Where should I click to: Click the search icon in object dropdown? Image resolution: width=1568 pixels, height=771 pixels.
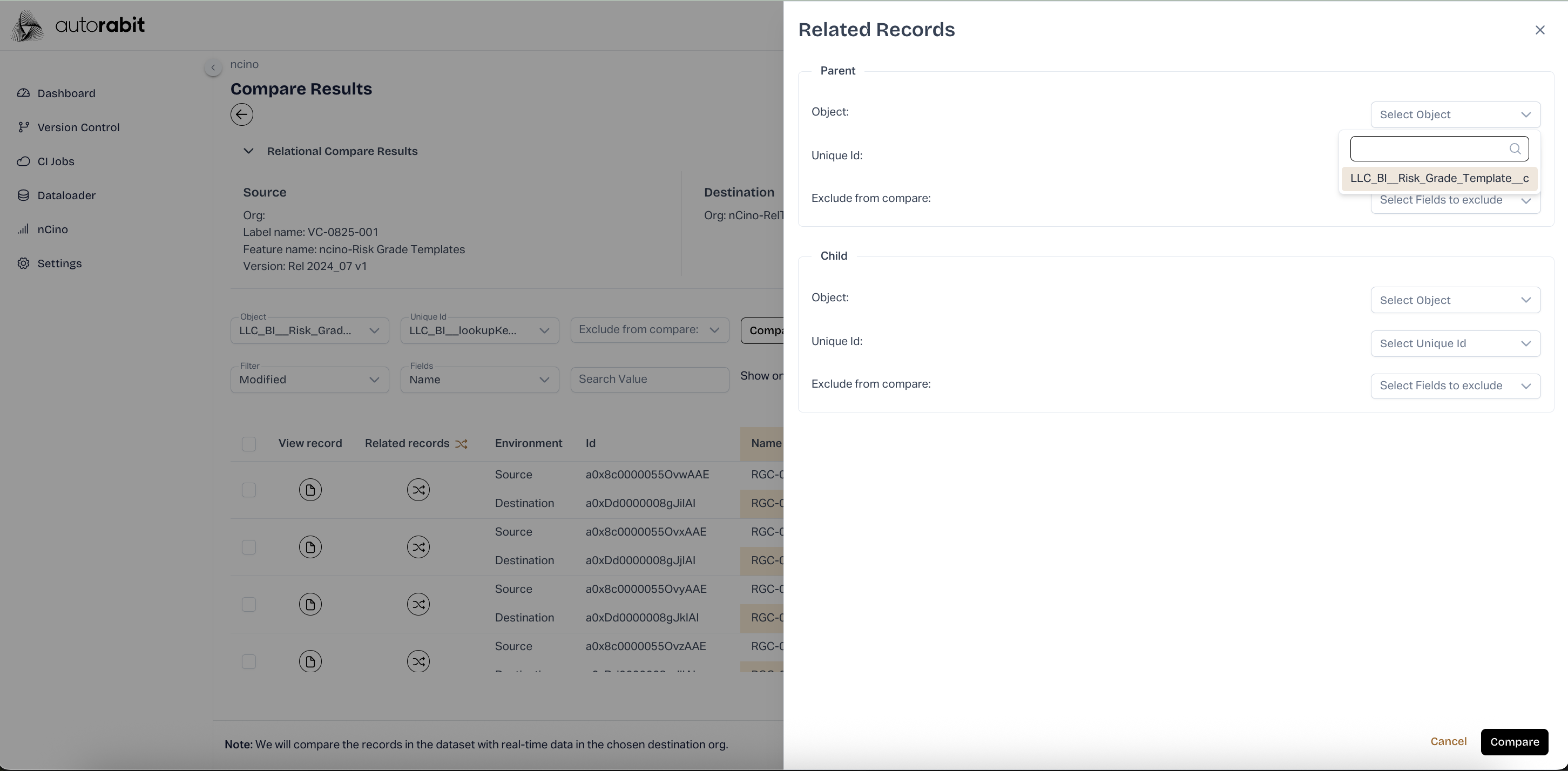coord(1515,149)
